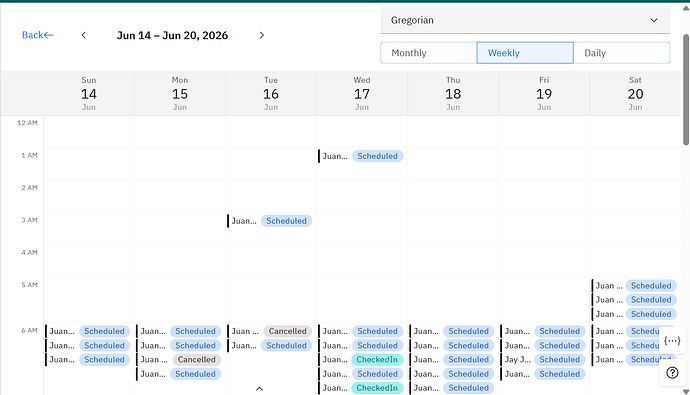
Task: Open first Thursday 6 AM Scheduled appointment
Action: tap(452, 331)
